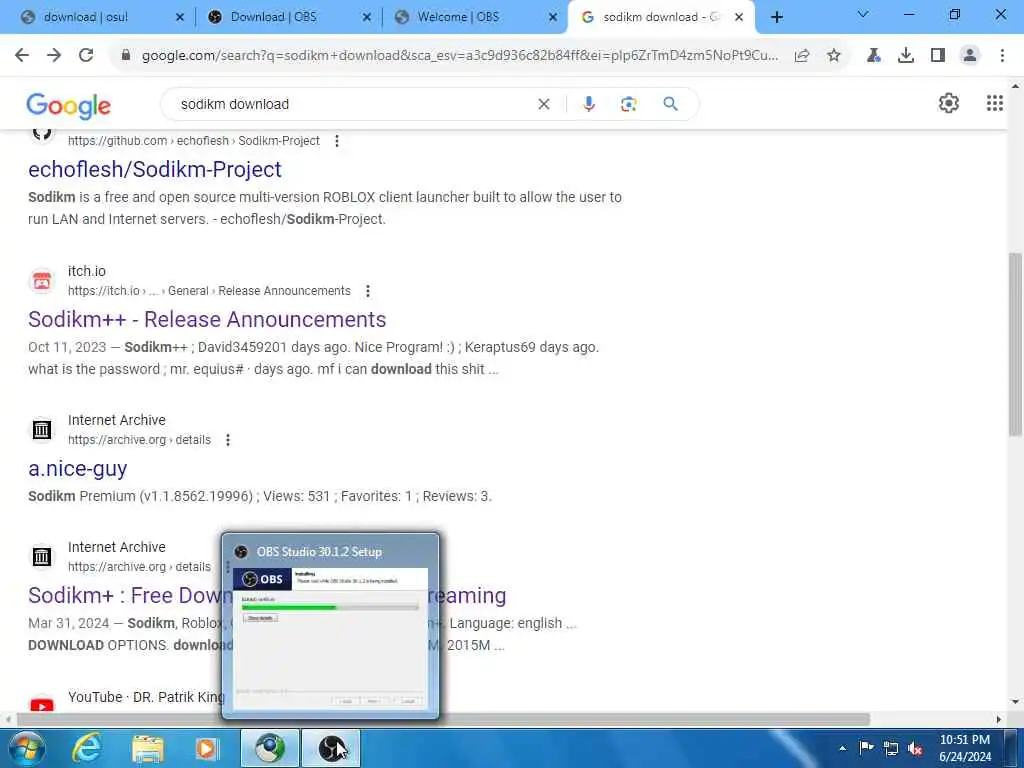Viewport: 1024px width, 768px height.
Task: Open Windows Media Player on taskbar
Action: click(x=208, y=748)
